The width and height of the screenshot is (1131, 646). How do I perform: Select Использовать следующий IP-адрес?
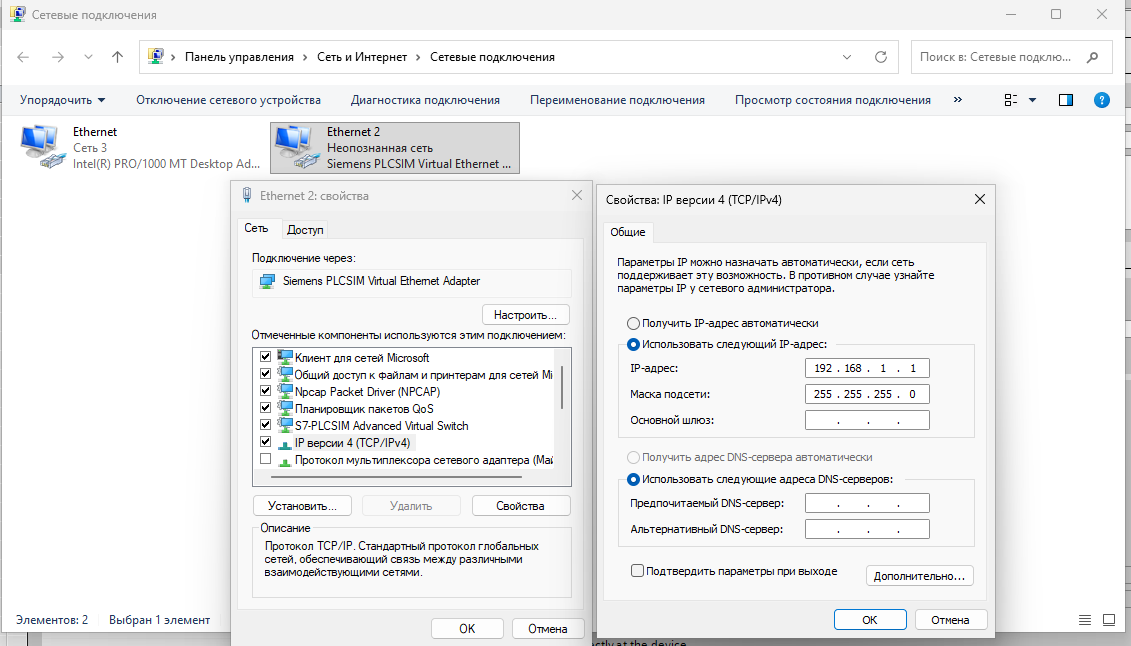[633, 344]
